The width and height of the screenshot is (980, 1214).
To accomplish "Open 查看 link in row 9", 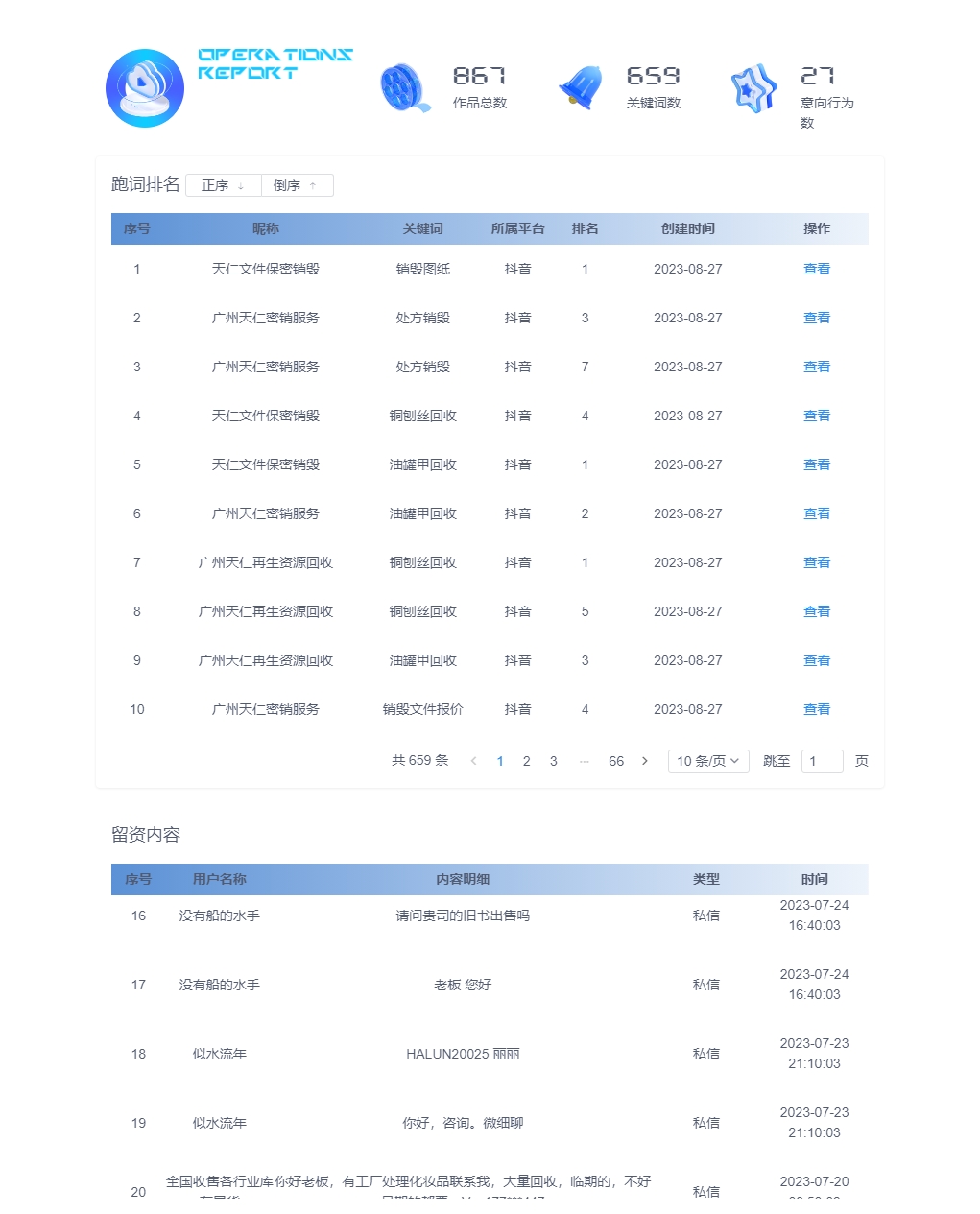I will click(x=817, y=660).
